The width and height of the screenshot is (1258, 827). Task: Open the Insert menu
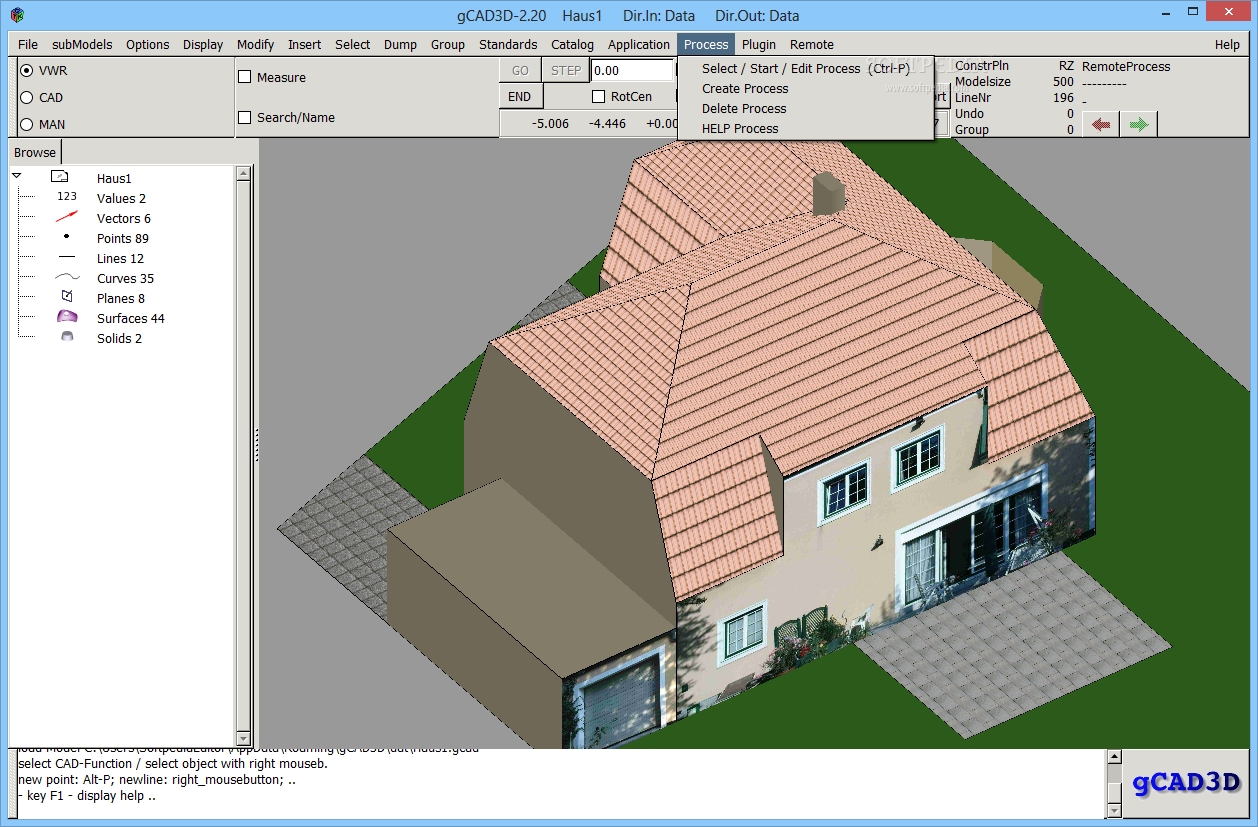(305, 44)
